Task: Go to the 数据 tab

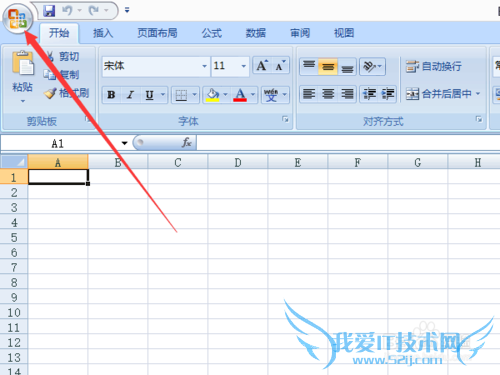Action: (x=256, y=33)
